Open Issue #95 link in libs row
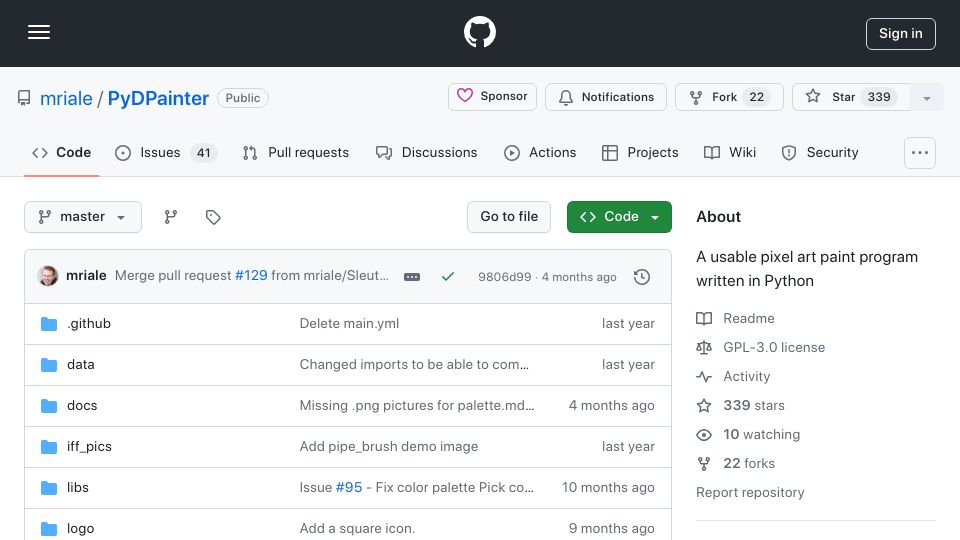The image size is (960, 540). pyautogui.click(x=349, y=487)
